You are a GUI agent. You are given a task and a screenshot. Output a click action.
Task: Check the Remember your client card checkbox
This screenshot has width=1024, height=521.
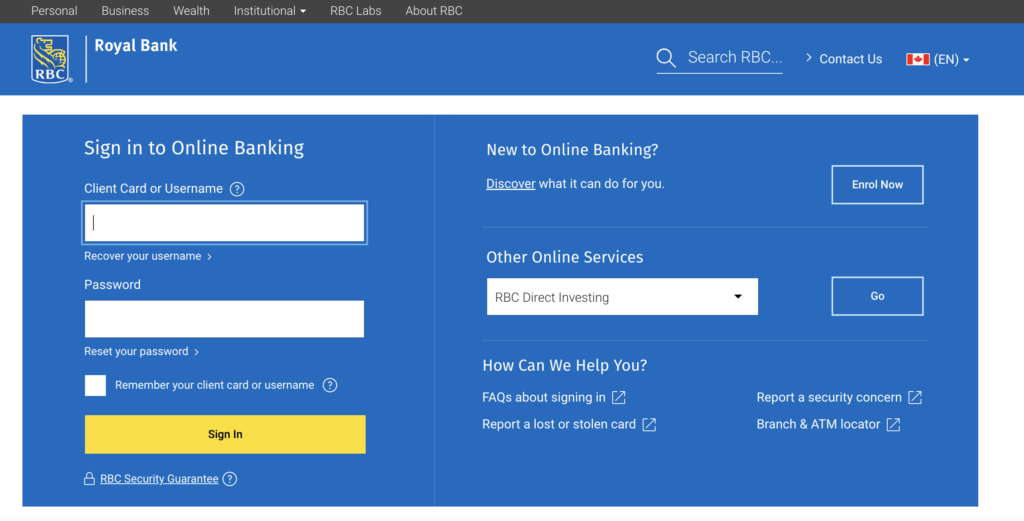point(95,385)
